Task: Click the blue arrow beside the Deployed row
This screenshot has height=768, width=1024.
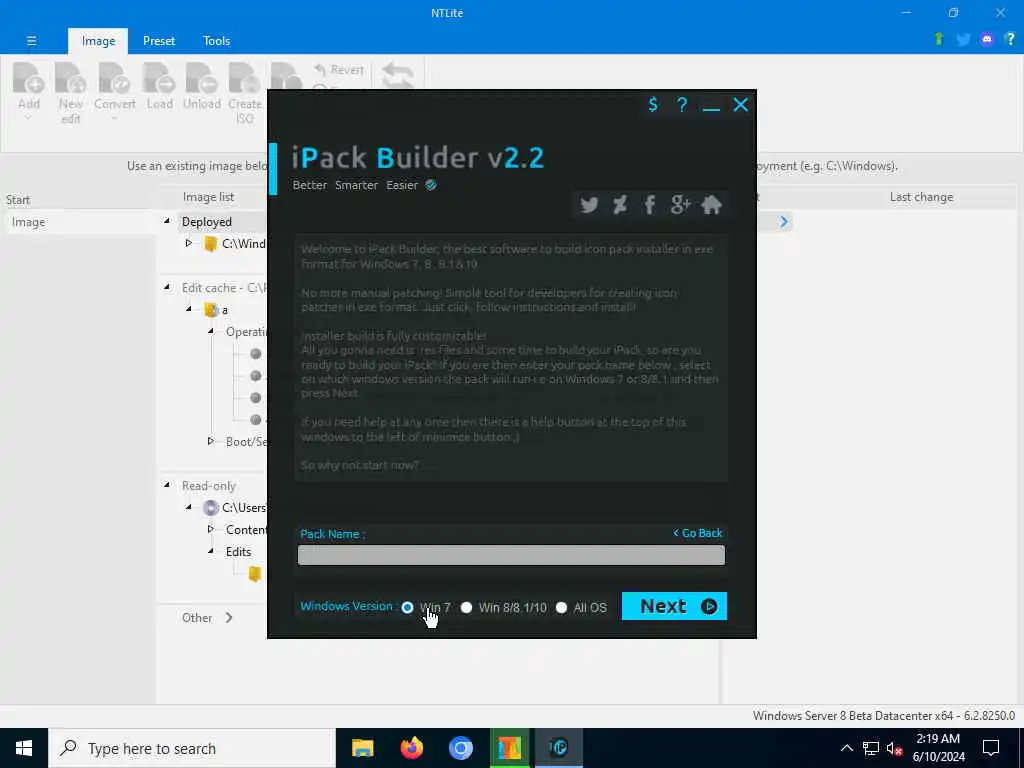Action: tap(784, 222)
